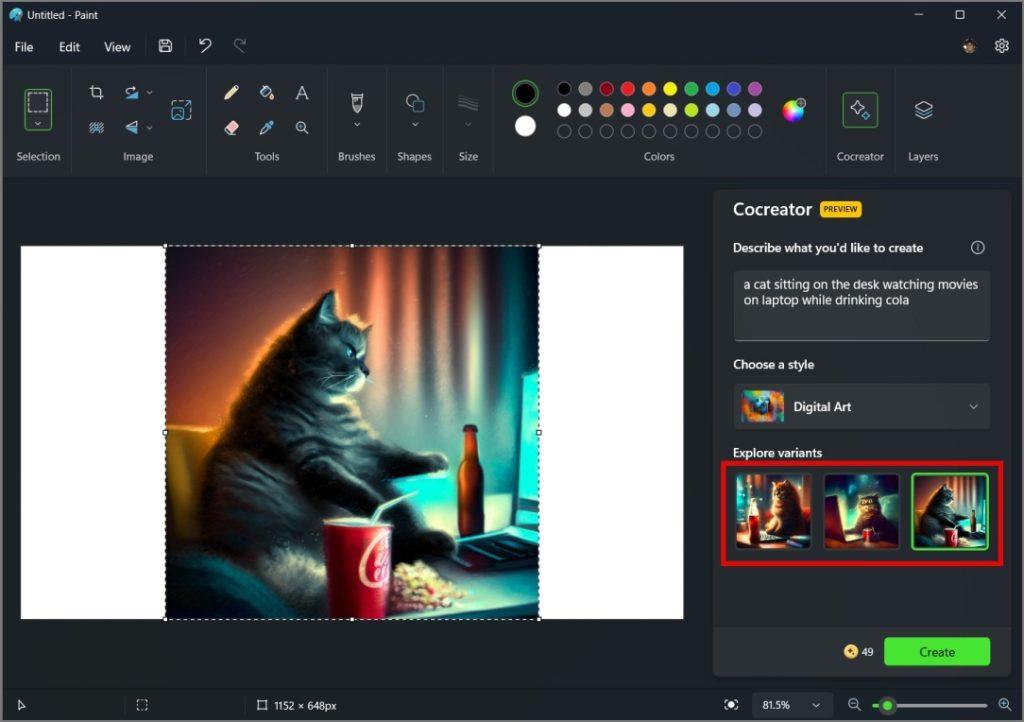Select the Eraser tool

[231, 128]
